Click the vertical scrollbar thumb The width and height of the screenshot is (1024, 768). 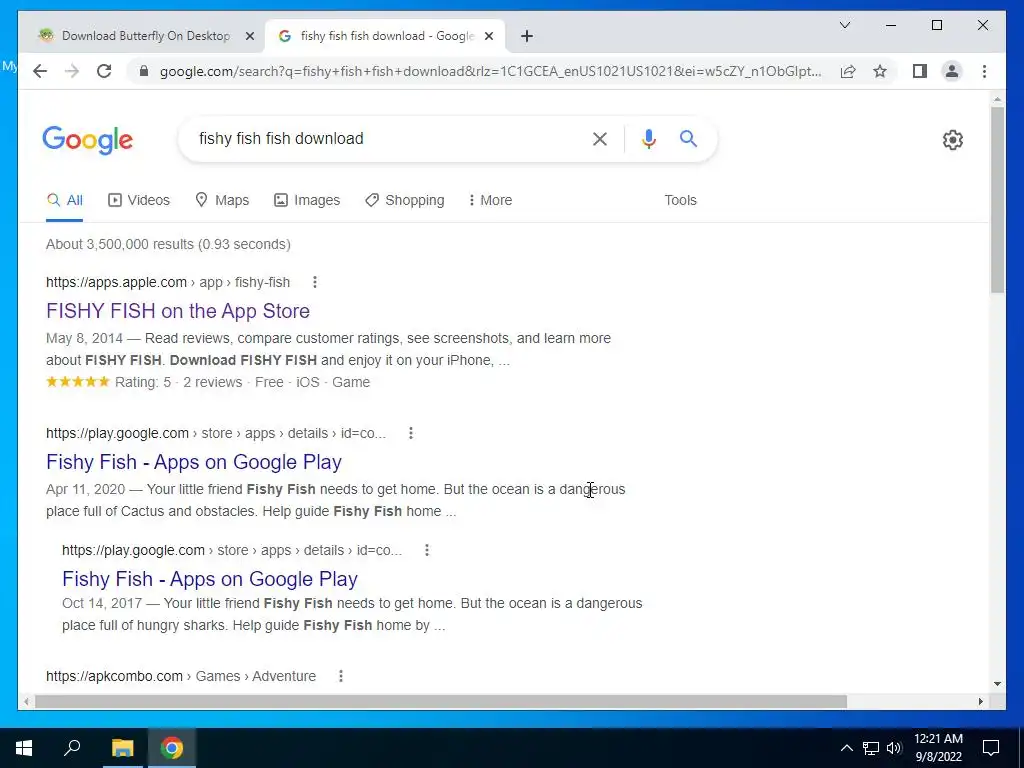click(x=997, y=199)
